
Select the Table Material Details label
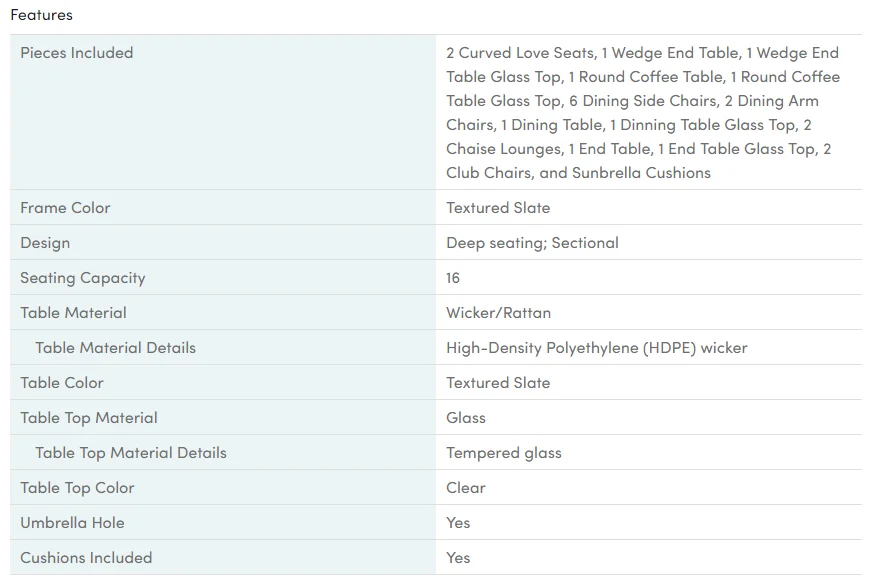click(x=115, y=348)
